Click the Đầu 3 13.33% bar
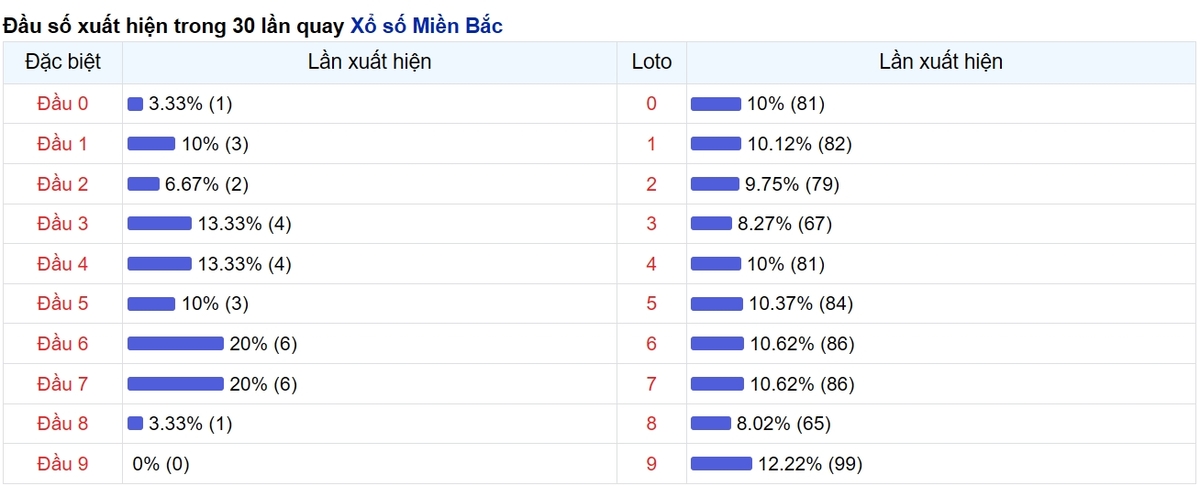This screenshot has width=1200, height=486. (159, 224)
